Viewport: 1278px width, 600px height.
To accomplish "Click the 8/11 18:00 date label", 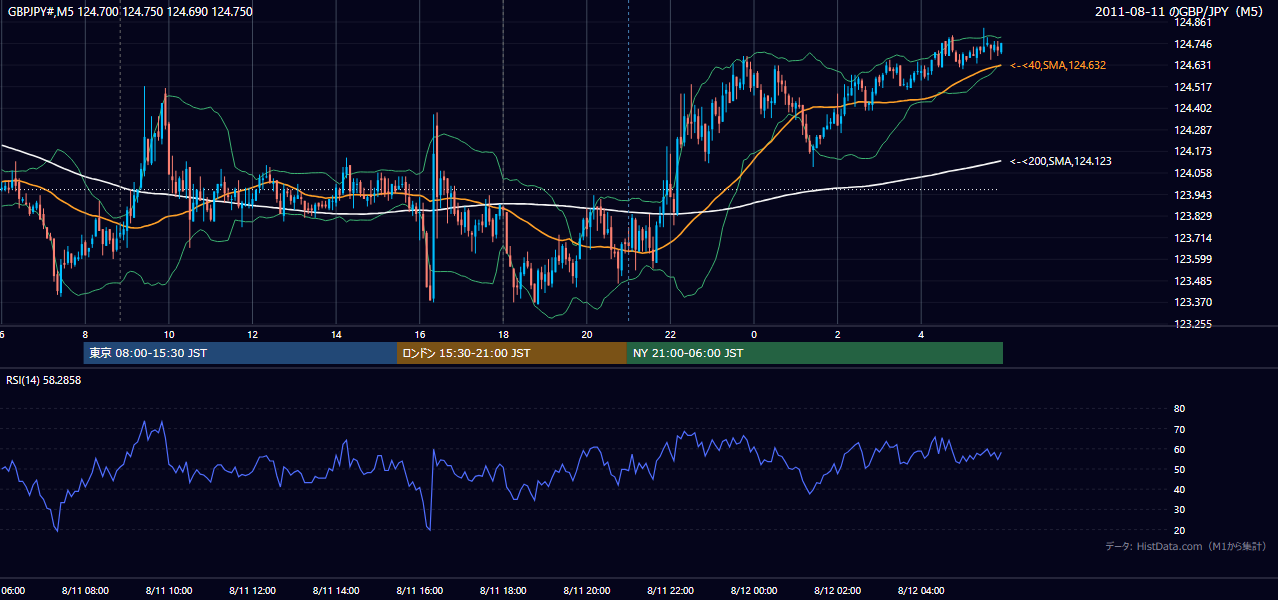I will pyautogui.click(x=503, y=591).
